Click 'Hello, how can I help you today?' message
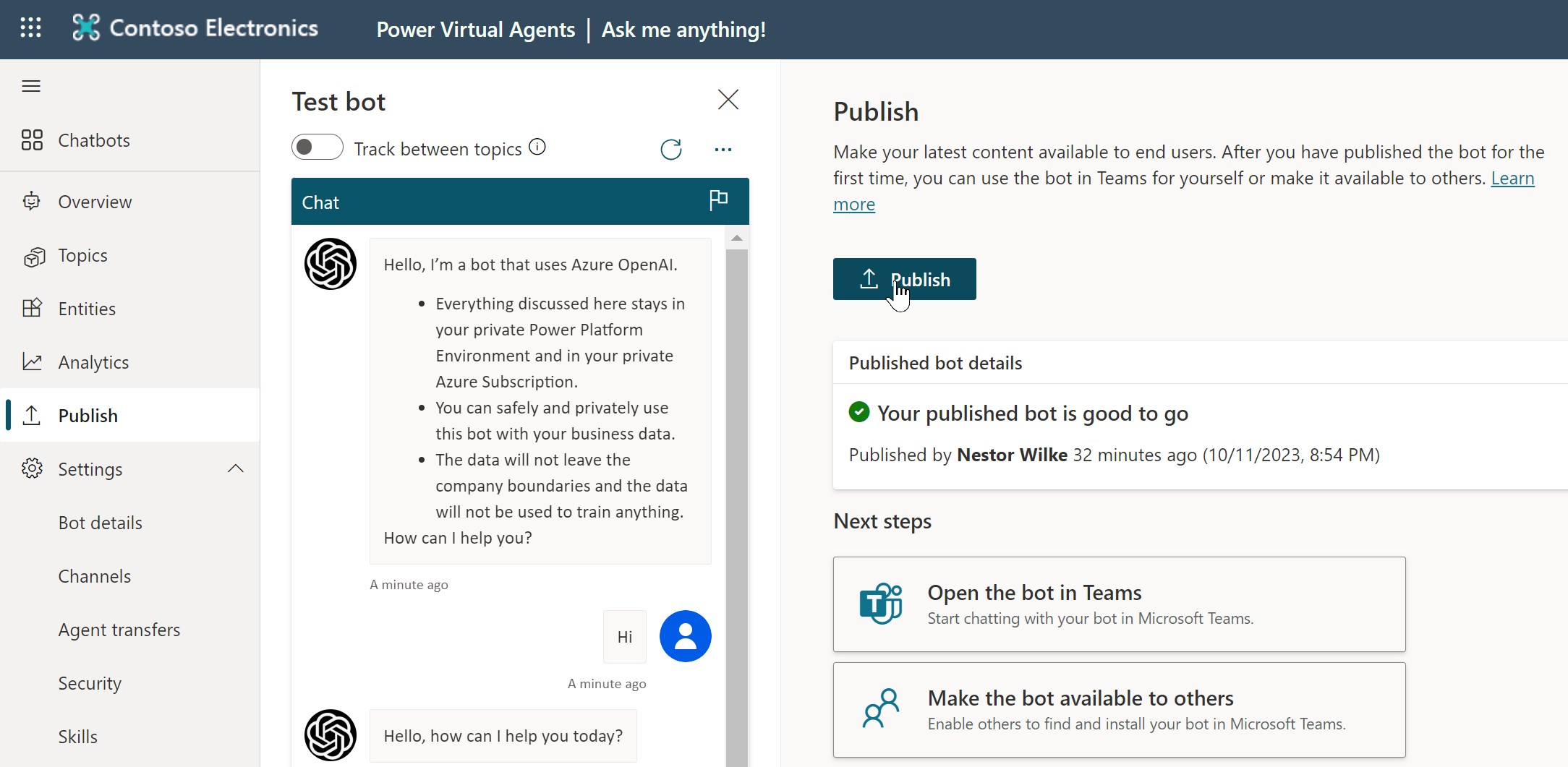 (503, 736)
